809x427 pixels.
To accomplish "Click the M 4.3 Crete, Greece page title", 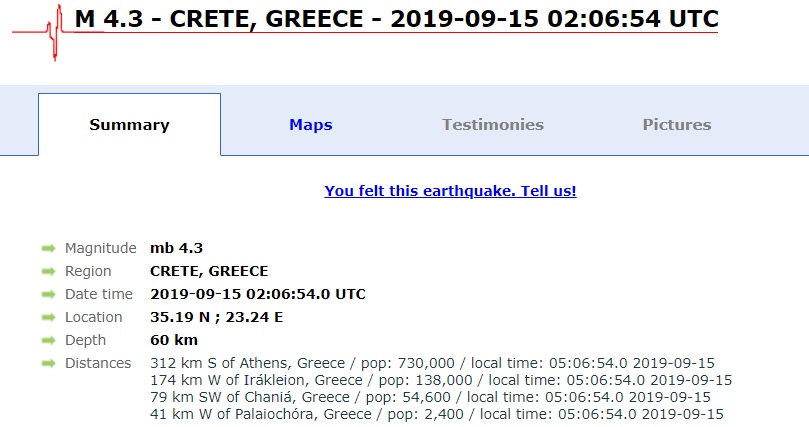I will point(396,20).
